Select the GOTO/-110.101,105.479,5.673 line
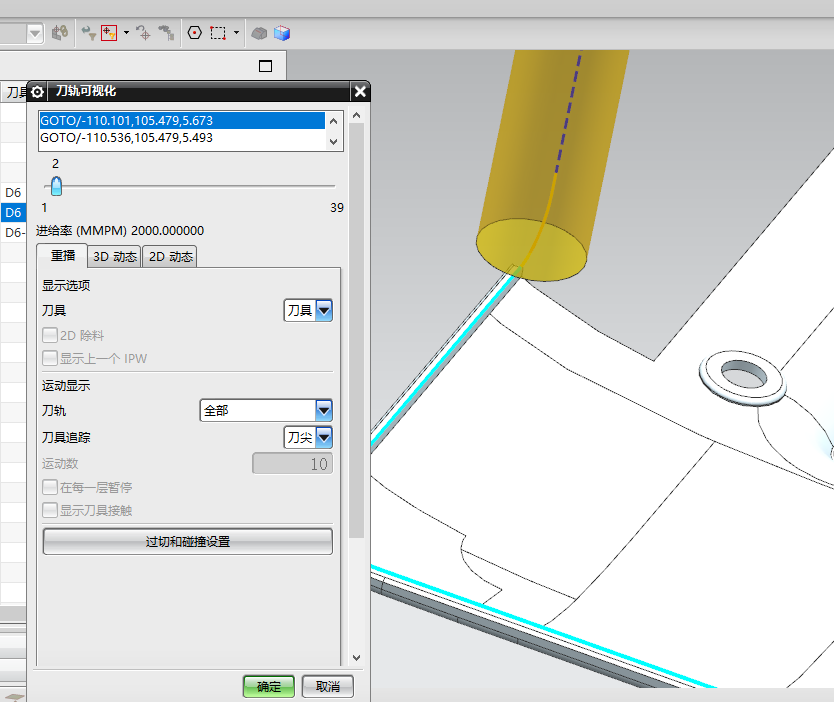Screen dimensions: 834x702 click(182, 121)
